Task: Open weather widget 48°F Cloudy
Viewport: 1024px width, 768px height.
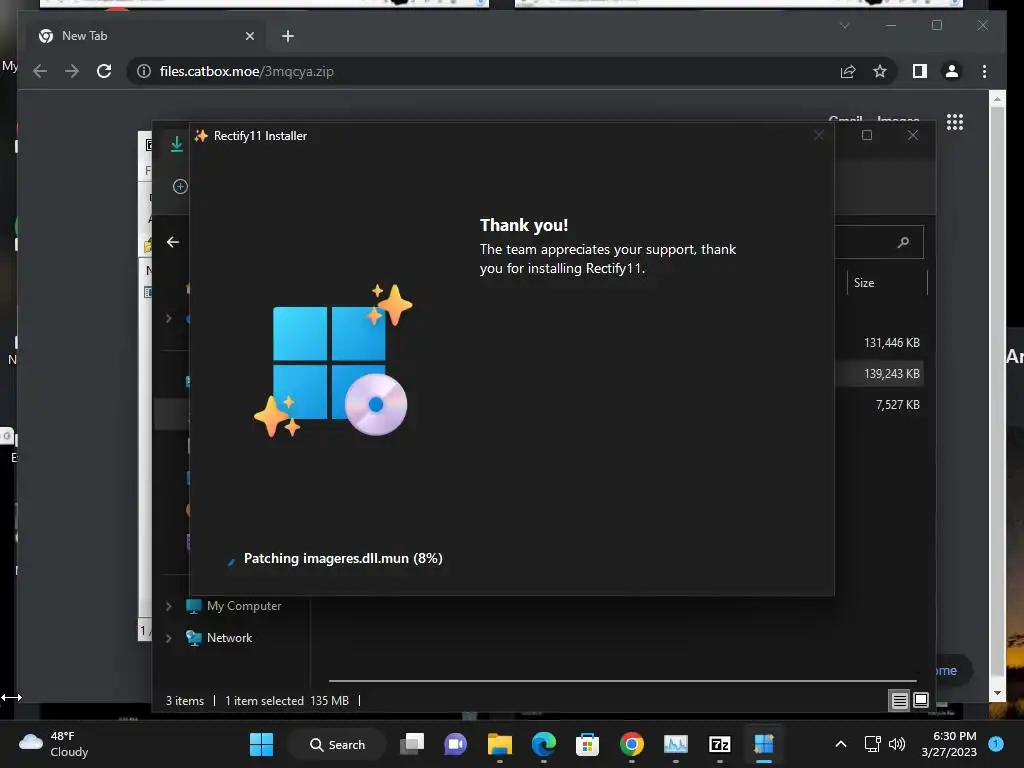Action: (x=54, y=744)
